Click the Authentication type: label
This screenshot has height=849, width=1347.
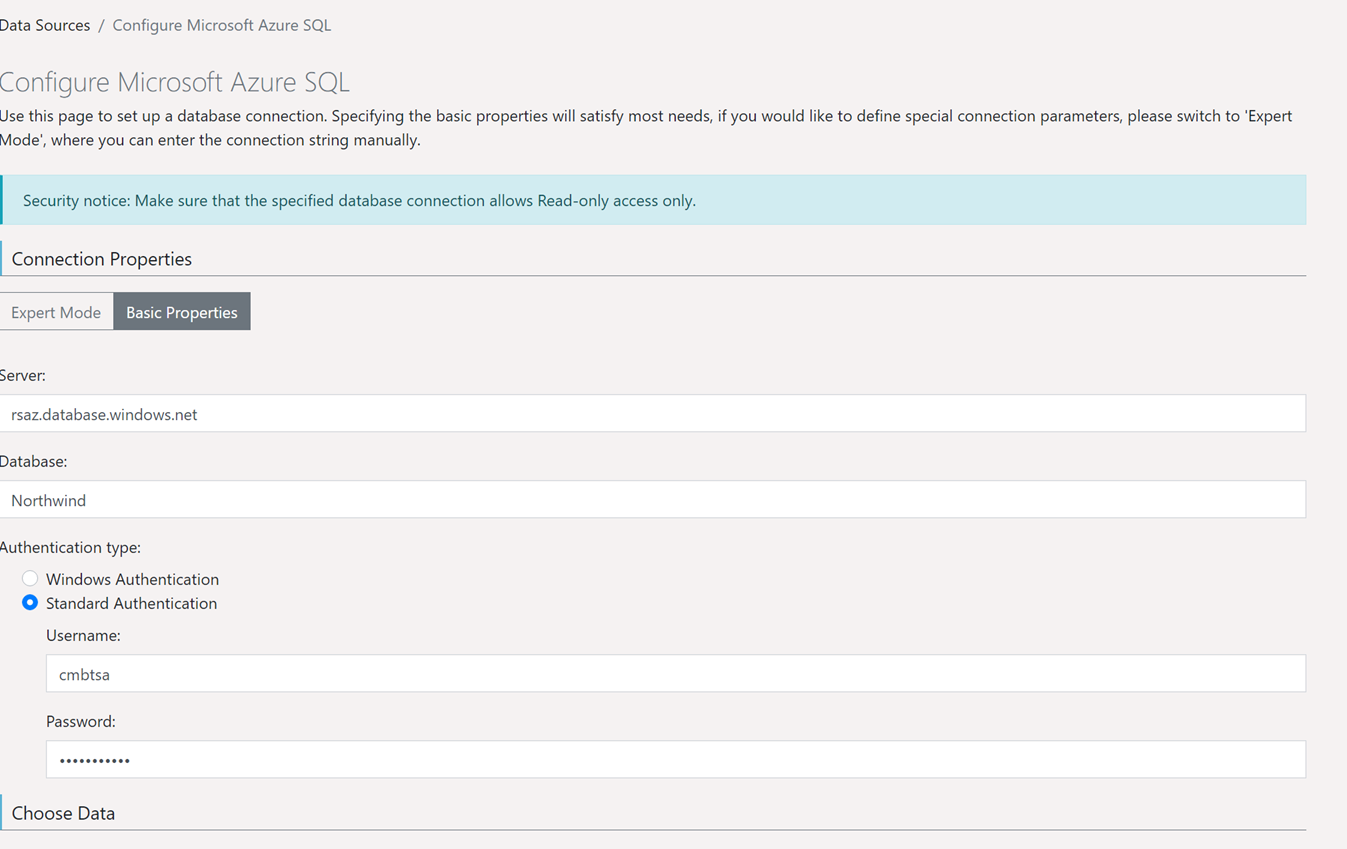tap(71, 547)
